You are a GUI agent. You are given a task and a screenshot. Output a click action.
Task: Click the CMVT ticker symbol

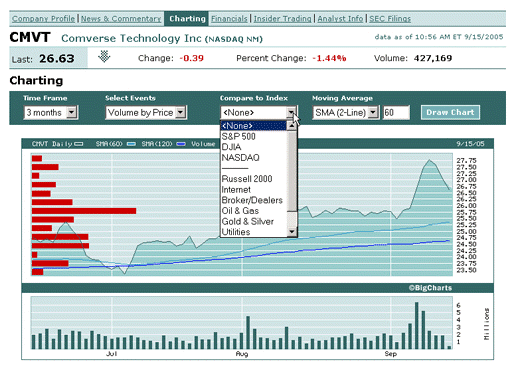tap(30, 37)
